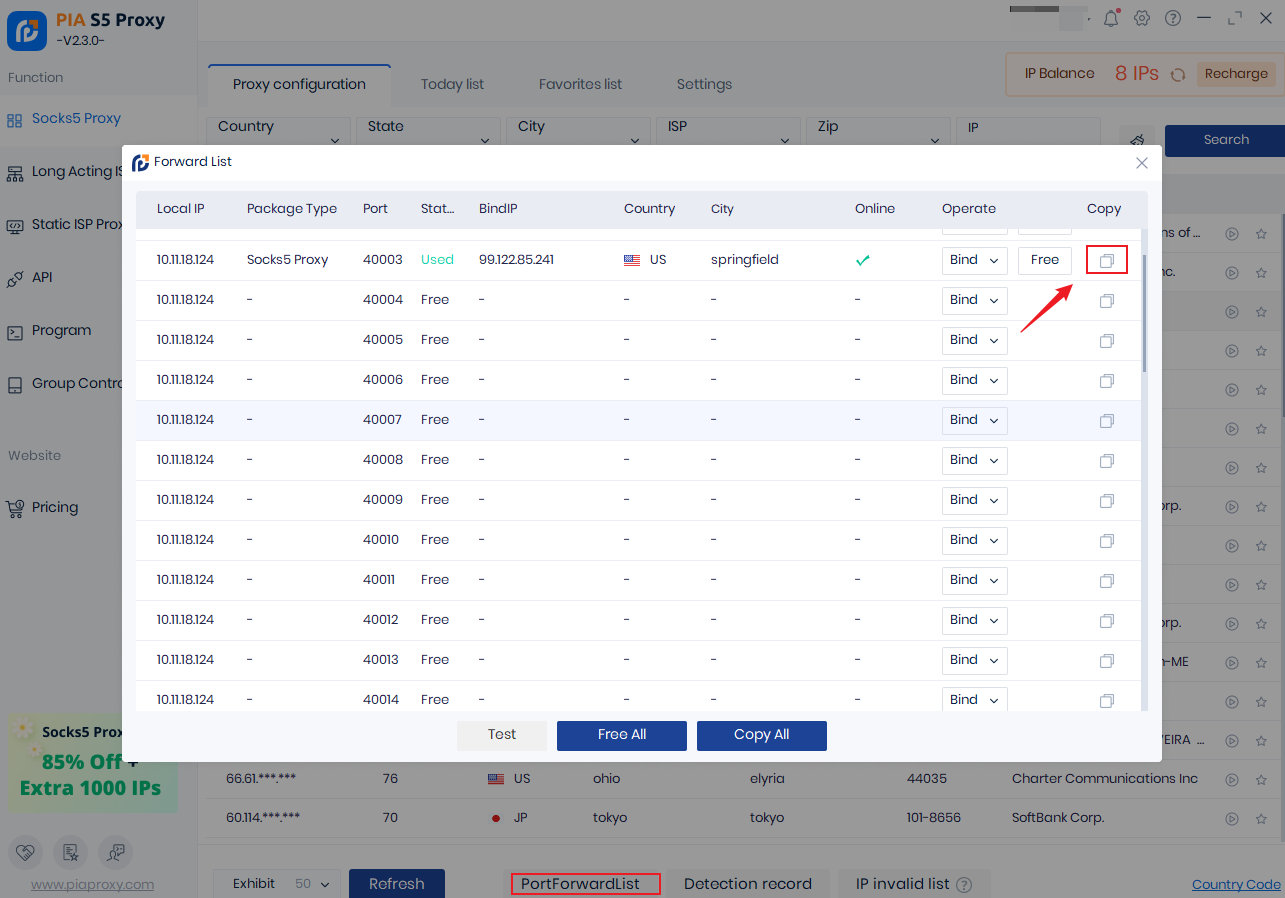Free the port 40003 binding
Screen dimensions: 1285x898
tap(1044, 260)
